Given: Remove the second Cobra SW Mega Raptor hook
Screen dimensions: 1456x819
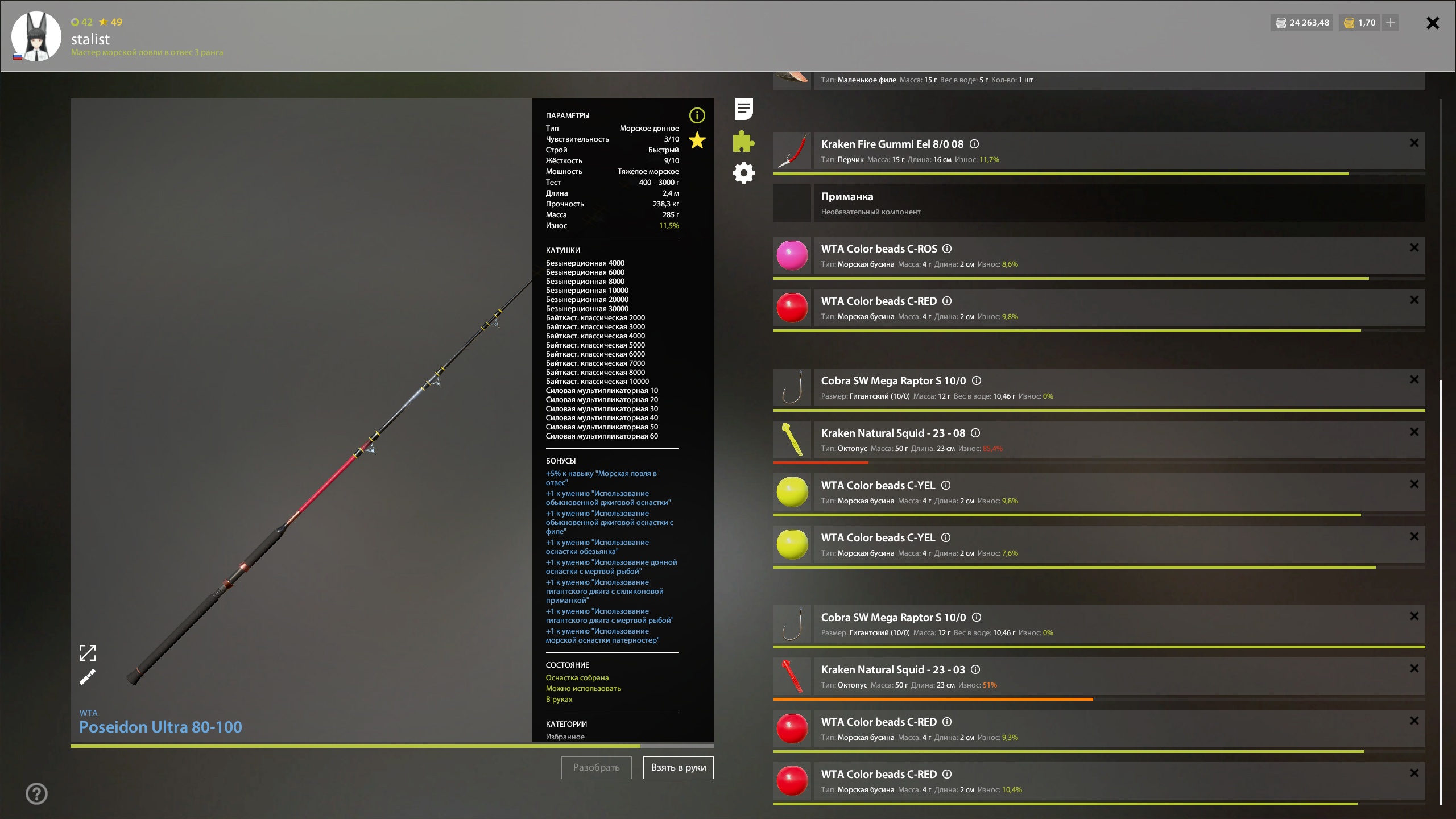Looking at the screenshot, I should 1414,617.
